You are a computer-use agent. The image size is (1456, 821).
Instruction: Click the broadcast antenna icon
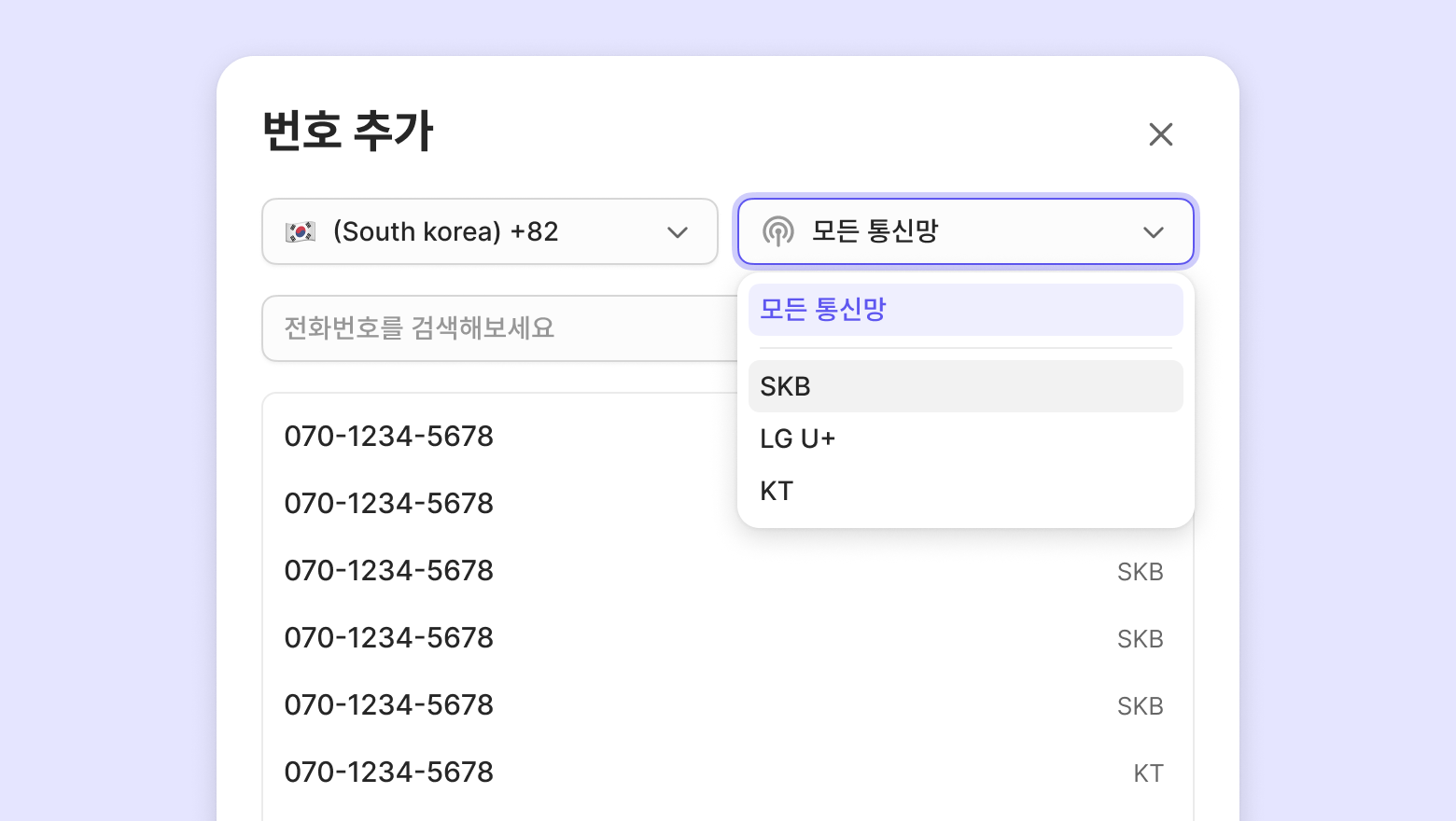[x=778, y=231]
